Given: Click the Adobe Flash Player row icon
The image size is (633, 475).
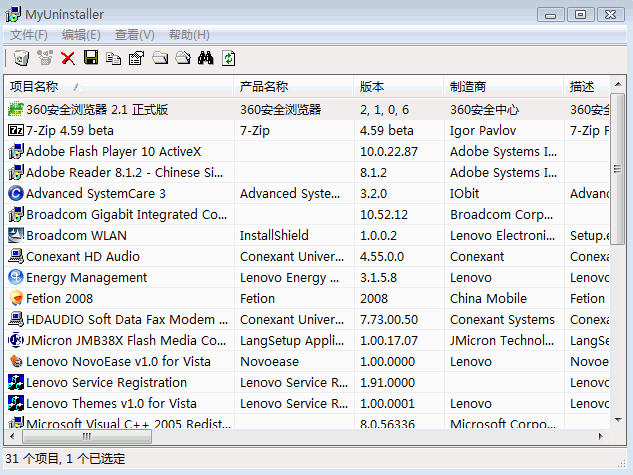Looking at the screenshot, I should pos(16,151).
